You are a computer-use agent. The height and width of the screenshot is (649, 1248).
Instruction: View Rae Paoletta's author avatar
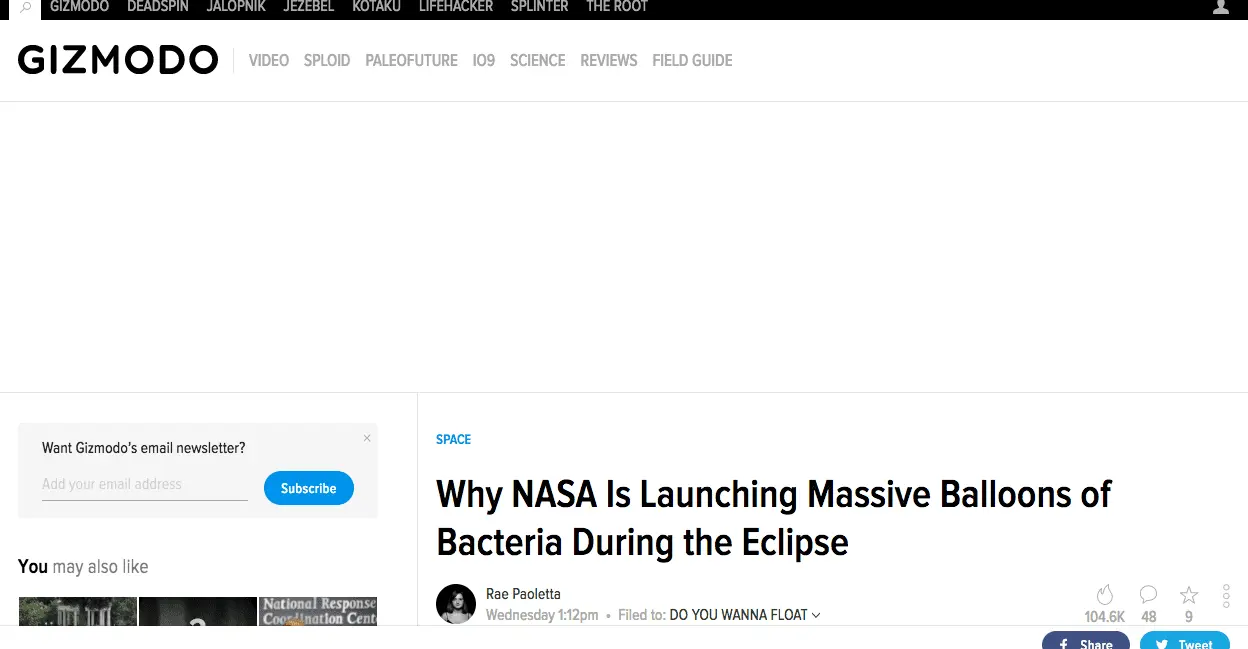tap(456, 604)
